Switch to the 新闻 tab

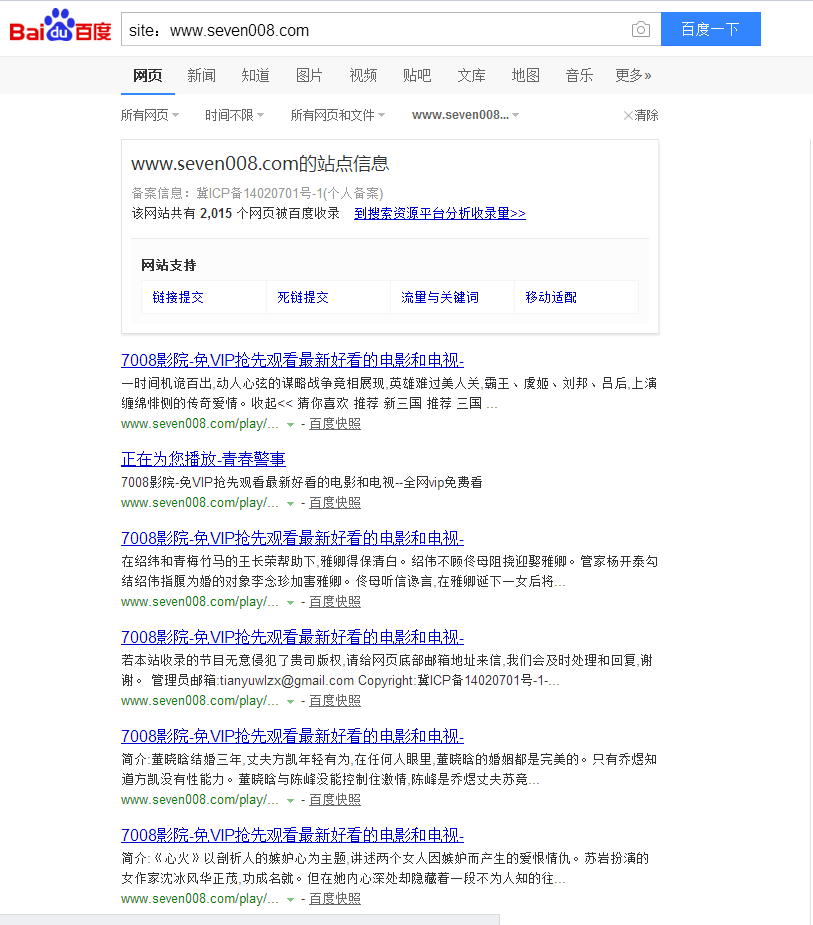[x=201, y=76]
